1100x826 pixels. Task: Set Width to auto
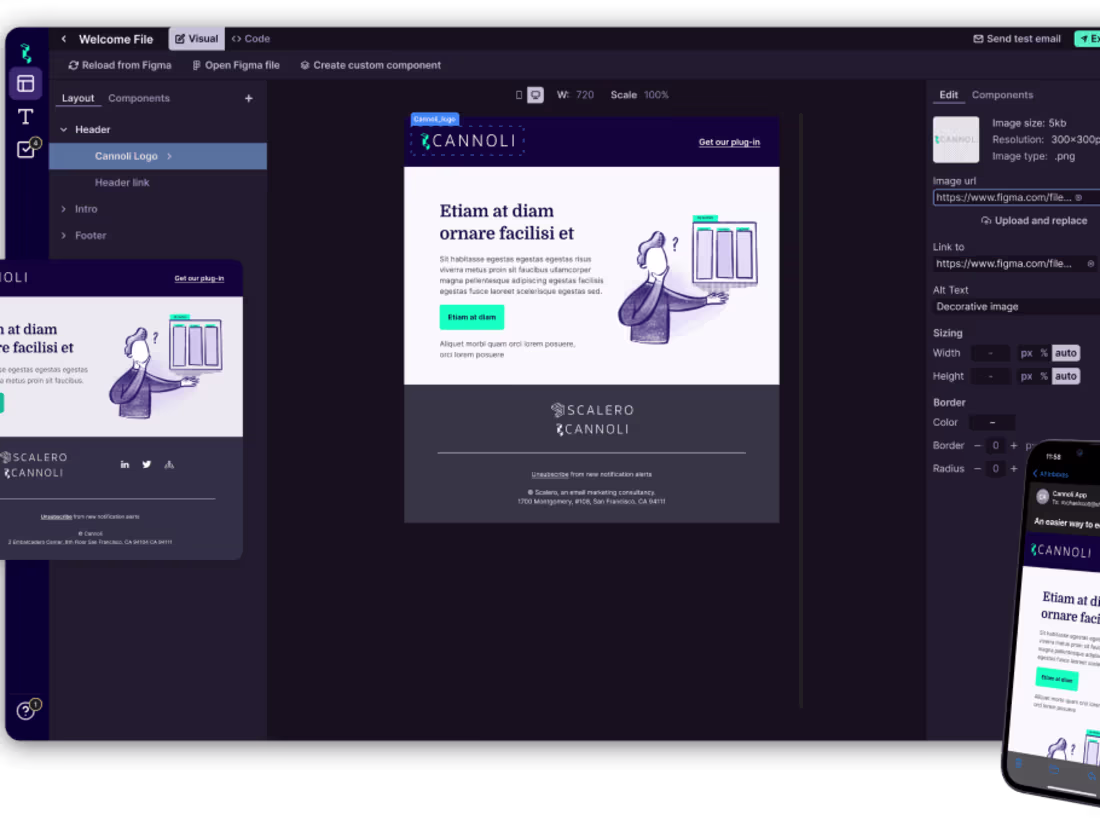point(1066,353)
